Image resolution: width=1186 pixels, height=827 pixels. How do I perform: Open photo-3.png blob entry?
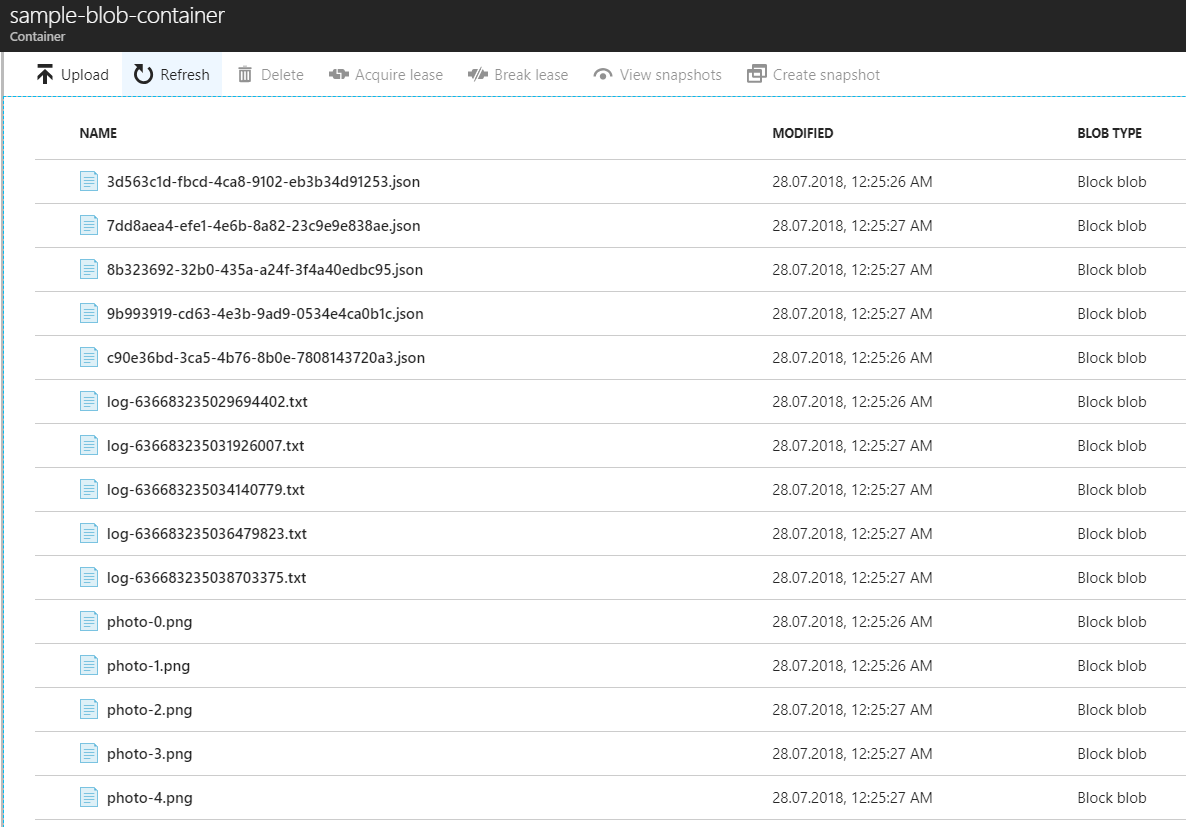coord(151,753)
